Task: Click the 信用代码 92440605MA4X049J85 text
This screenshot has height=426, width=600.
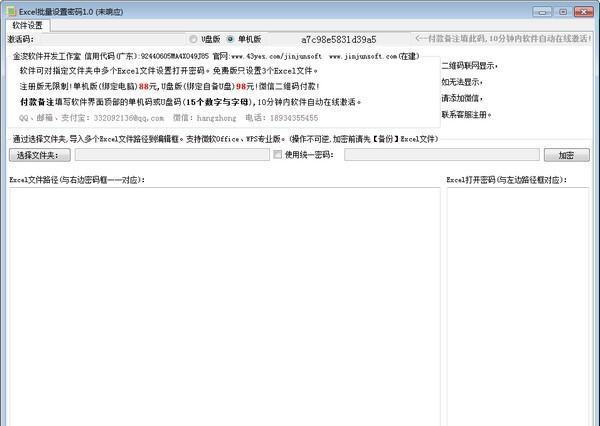Action: pos(147,56)
